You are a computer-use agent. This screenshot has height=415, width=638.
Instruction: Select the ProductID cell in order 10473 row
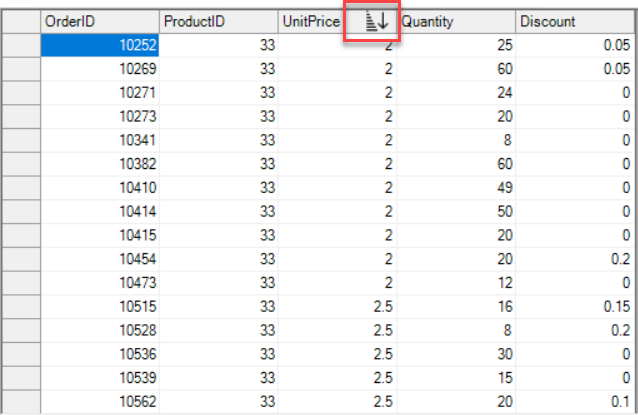[218, 283]
